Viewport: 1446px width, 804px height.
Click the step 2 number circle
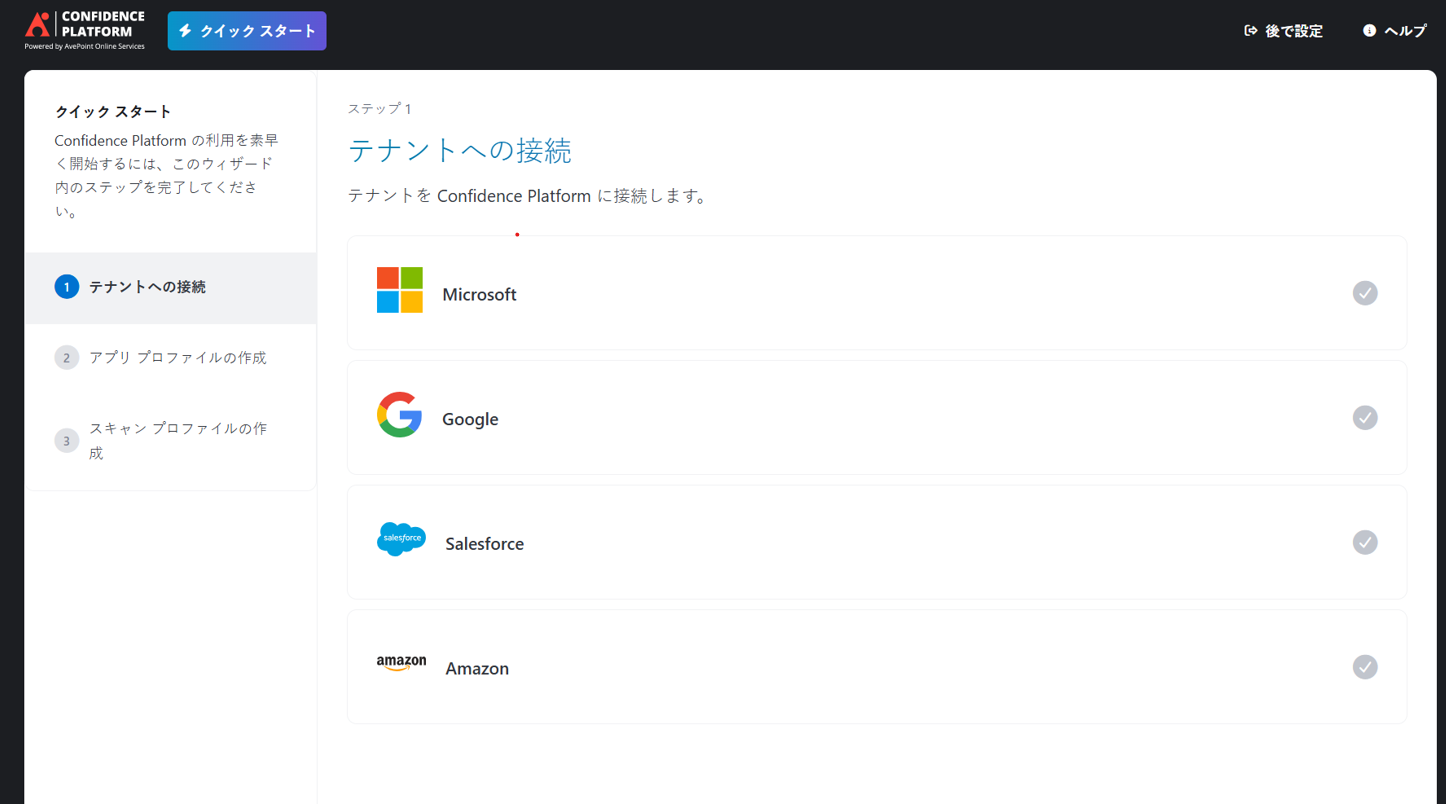(66, 357)
